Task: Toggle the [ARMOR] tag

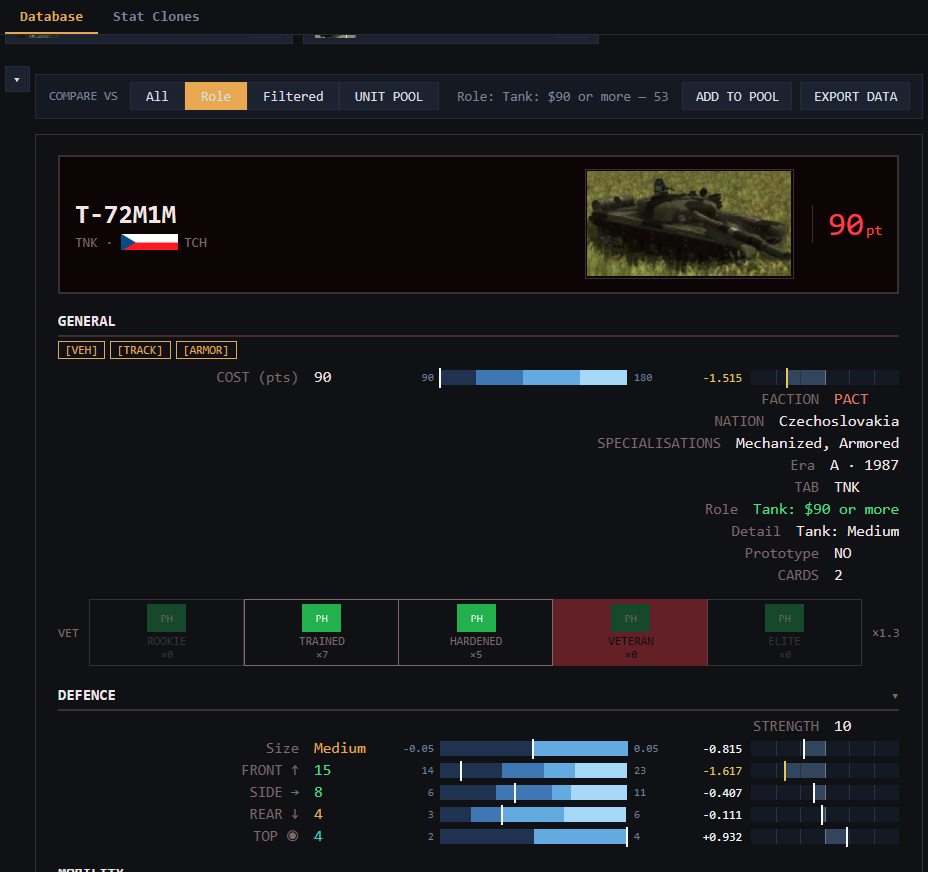Action: (206, 350)
